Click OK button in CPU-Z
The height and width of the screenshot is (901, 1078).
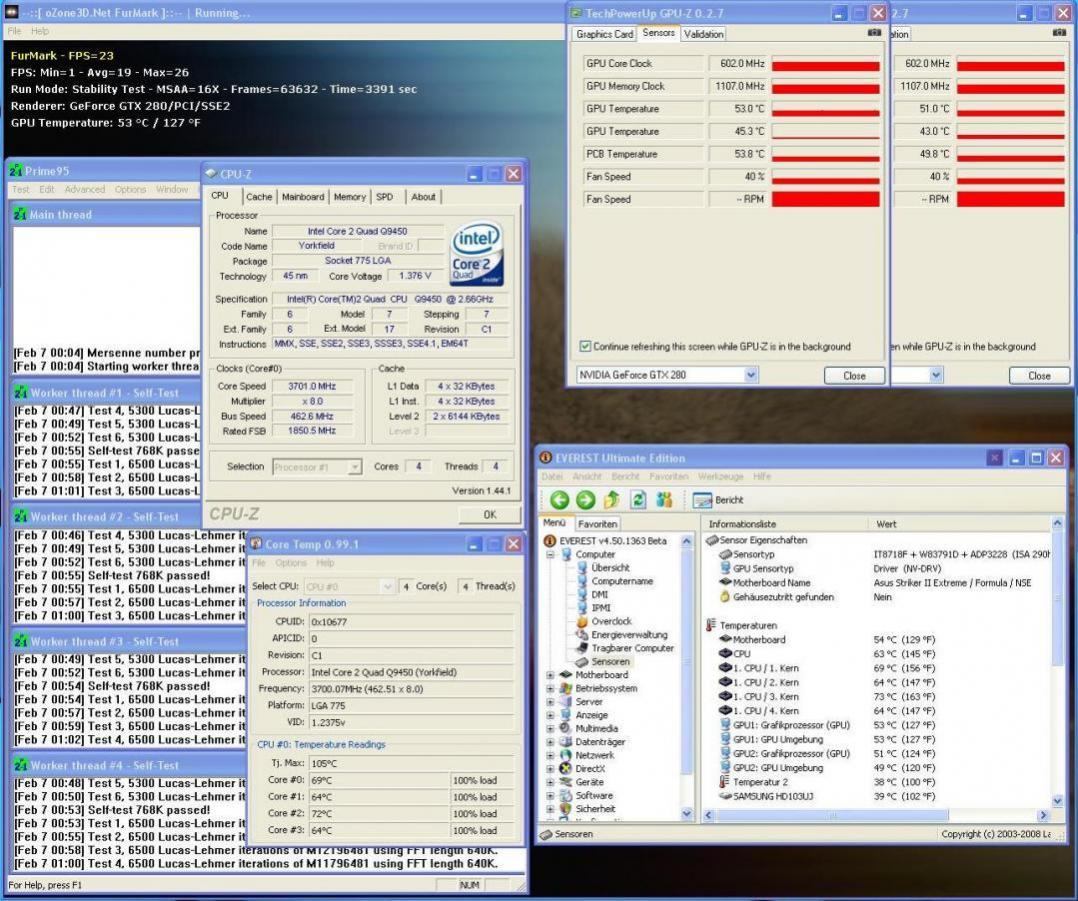click(490, 514)
